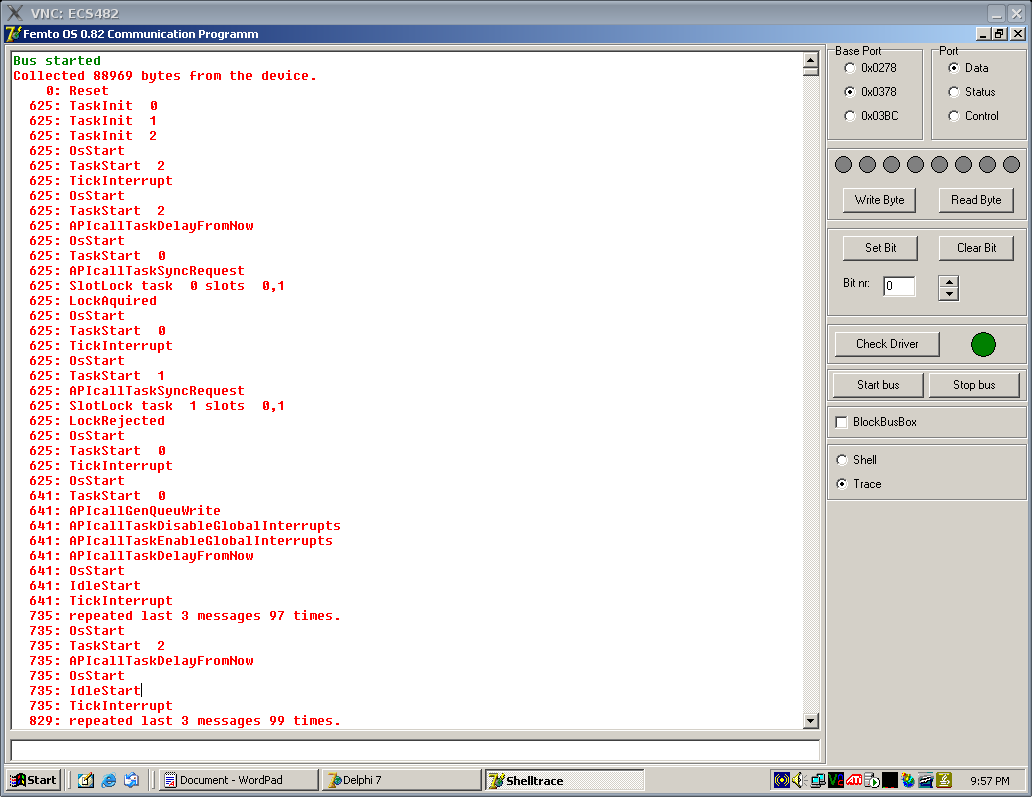Switch to Shelltrace taskbar item
This screenshot has width=1032, height=797.
point(565,780)
